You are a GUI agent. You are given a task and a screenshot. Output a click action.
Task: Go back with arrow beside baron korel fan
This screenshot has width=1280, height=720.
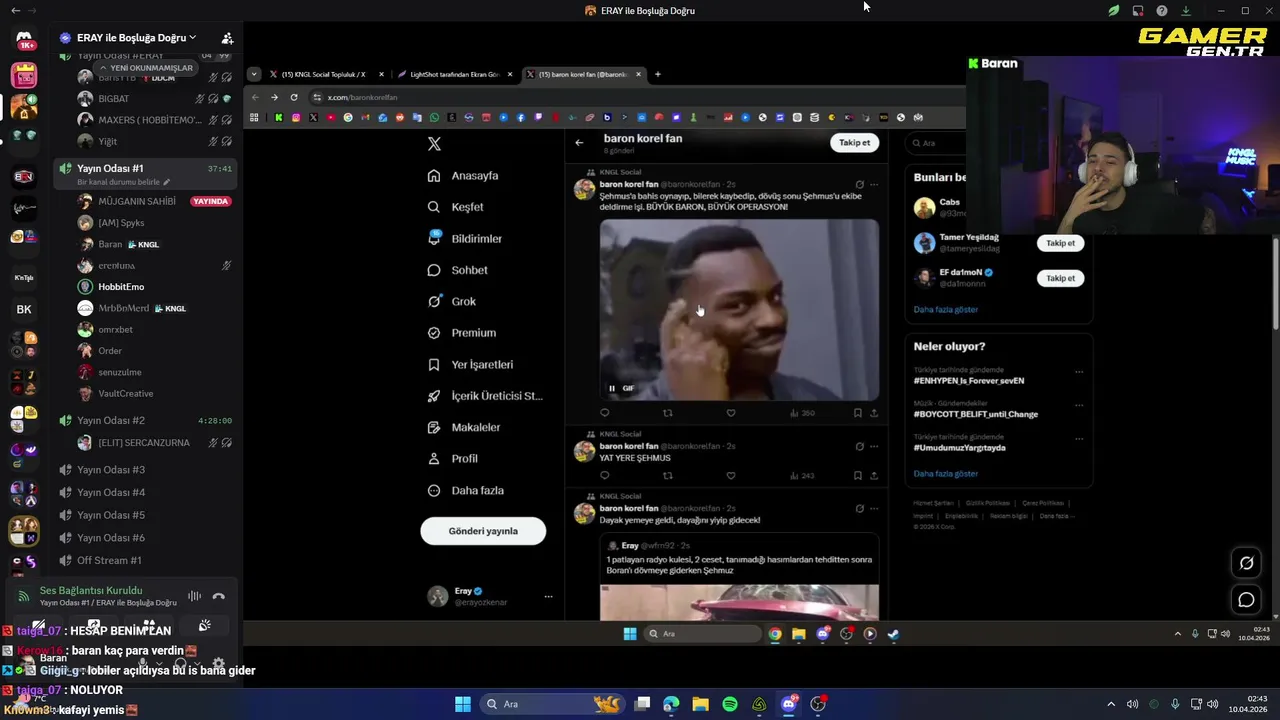[x=579, y=143]
